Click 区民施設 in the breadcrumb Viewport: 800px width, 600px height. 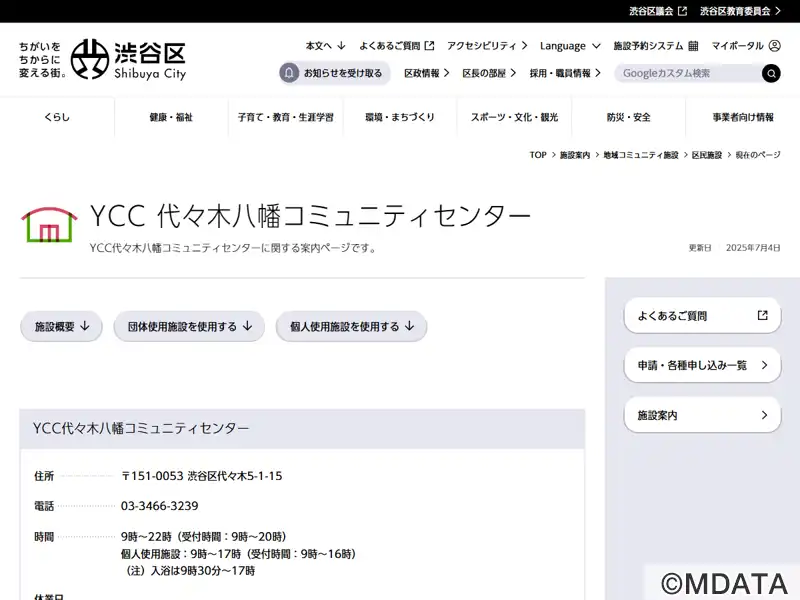pos(707,155)
